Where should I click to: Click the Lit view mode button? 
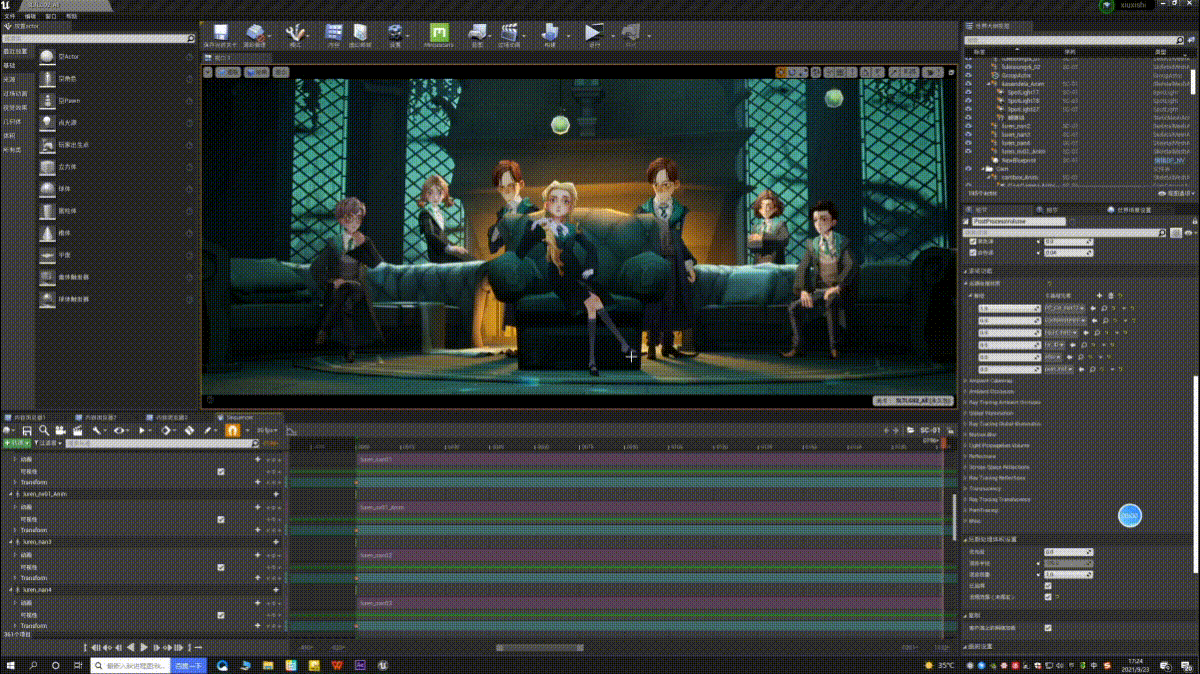tap(257, 72)
